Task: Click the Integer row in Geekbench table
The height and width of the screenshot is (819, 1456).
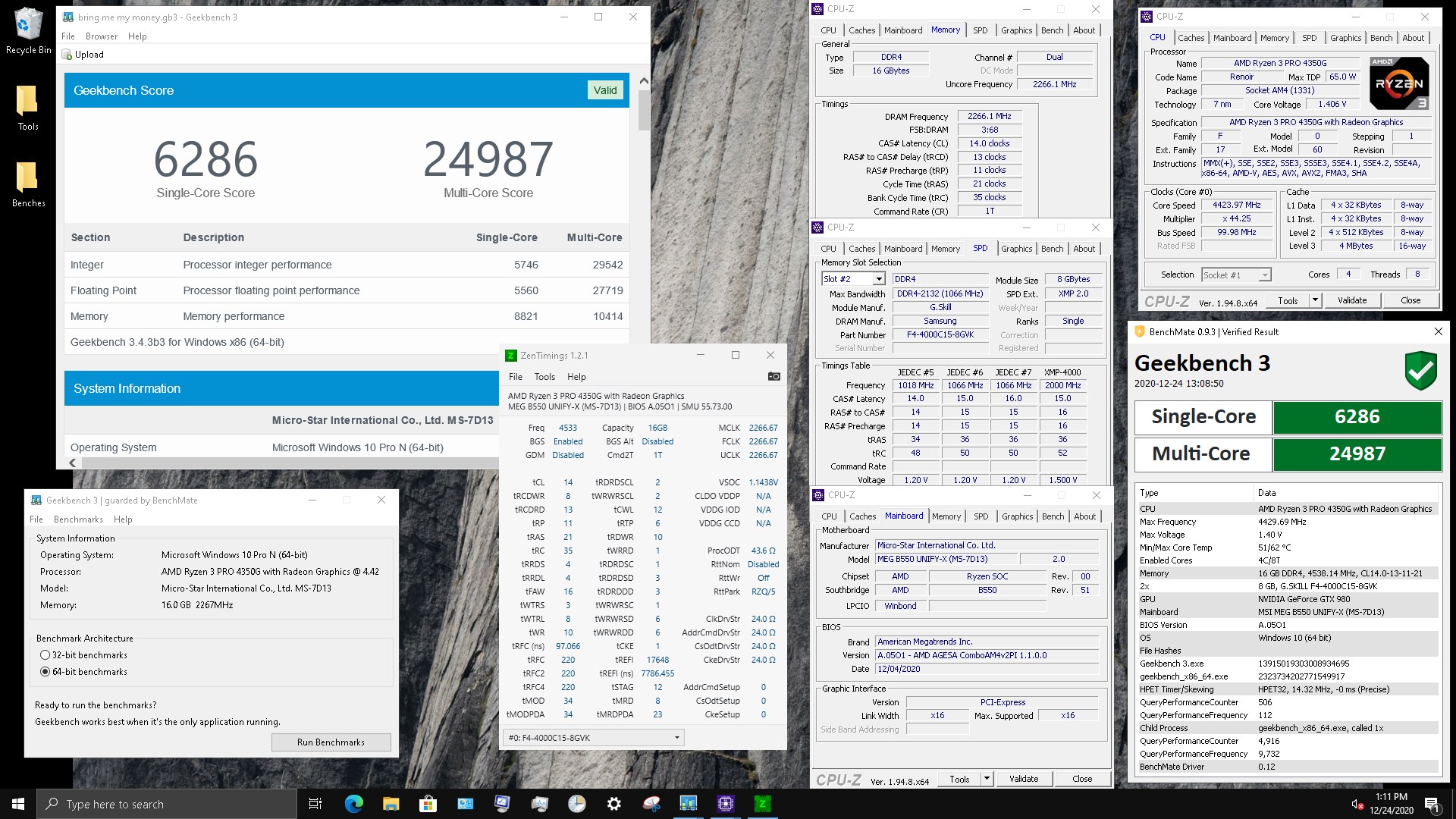Action: click(x=347, y=265)
